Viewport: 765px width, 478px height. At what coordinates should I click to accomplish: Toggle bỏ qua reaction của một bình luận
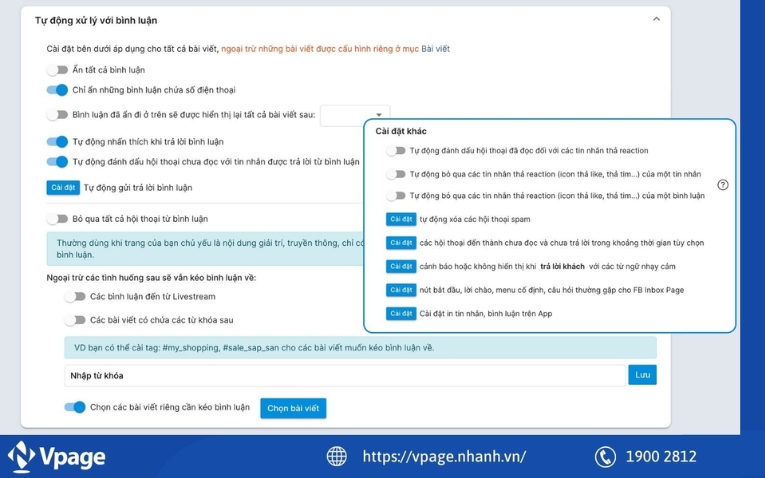(x=396, y=195)
